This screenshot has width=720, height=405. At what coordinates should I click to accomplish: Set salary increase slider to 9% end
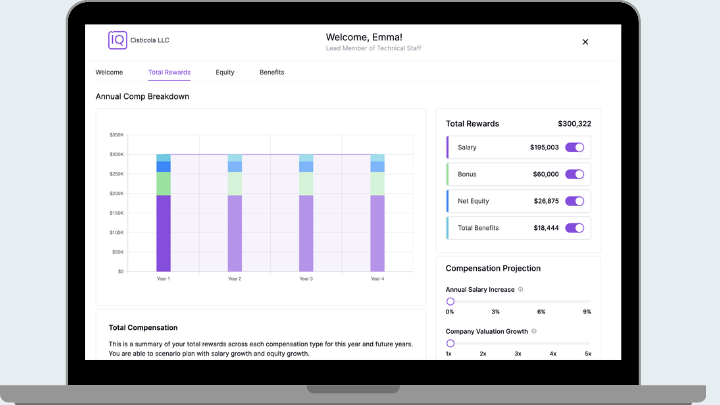pyautogui.click(x=588, y=301)
